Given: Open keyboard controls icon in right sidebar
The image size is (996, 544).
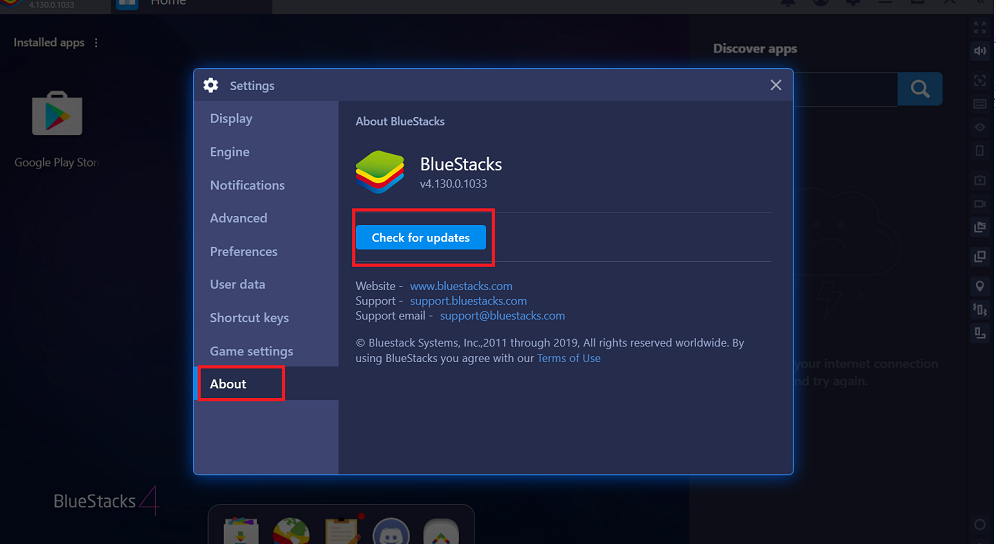Looking at the screenshot, I should pos(979,104).
